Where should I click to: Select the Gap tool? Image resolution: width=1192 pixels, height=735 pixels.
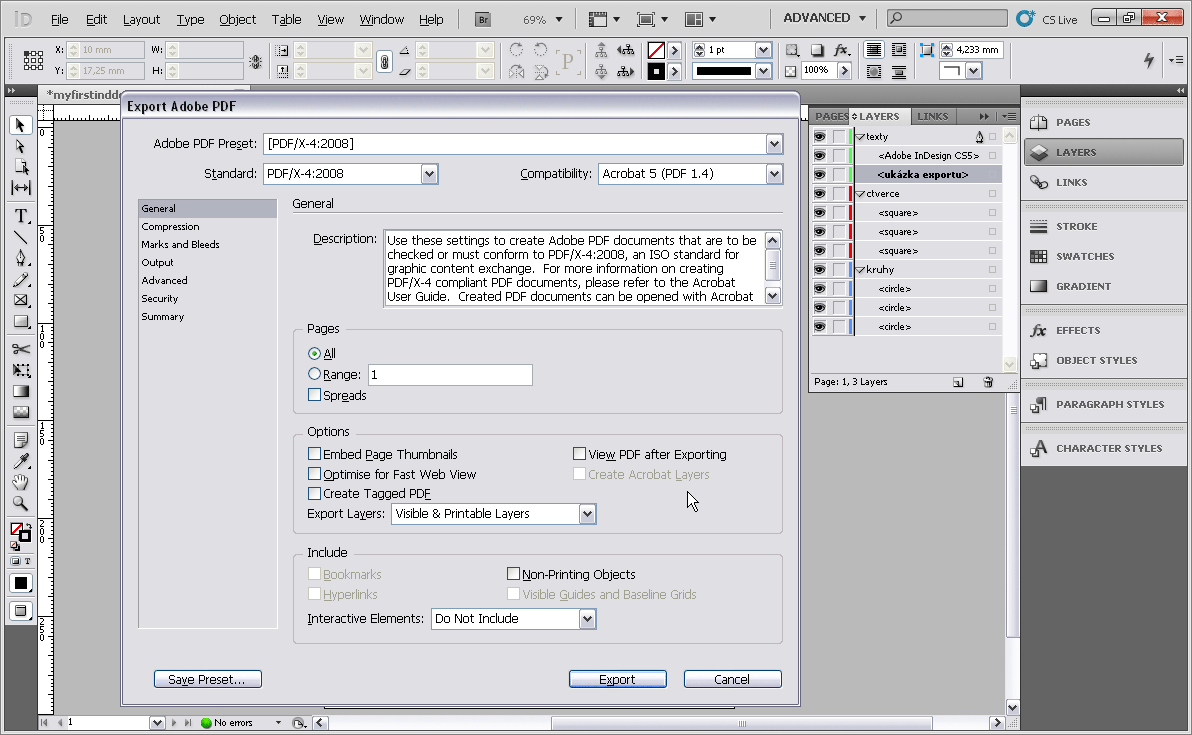(x=21, y=188)
